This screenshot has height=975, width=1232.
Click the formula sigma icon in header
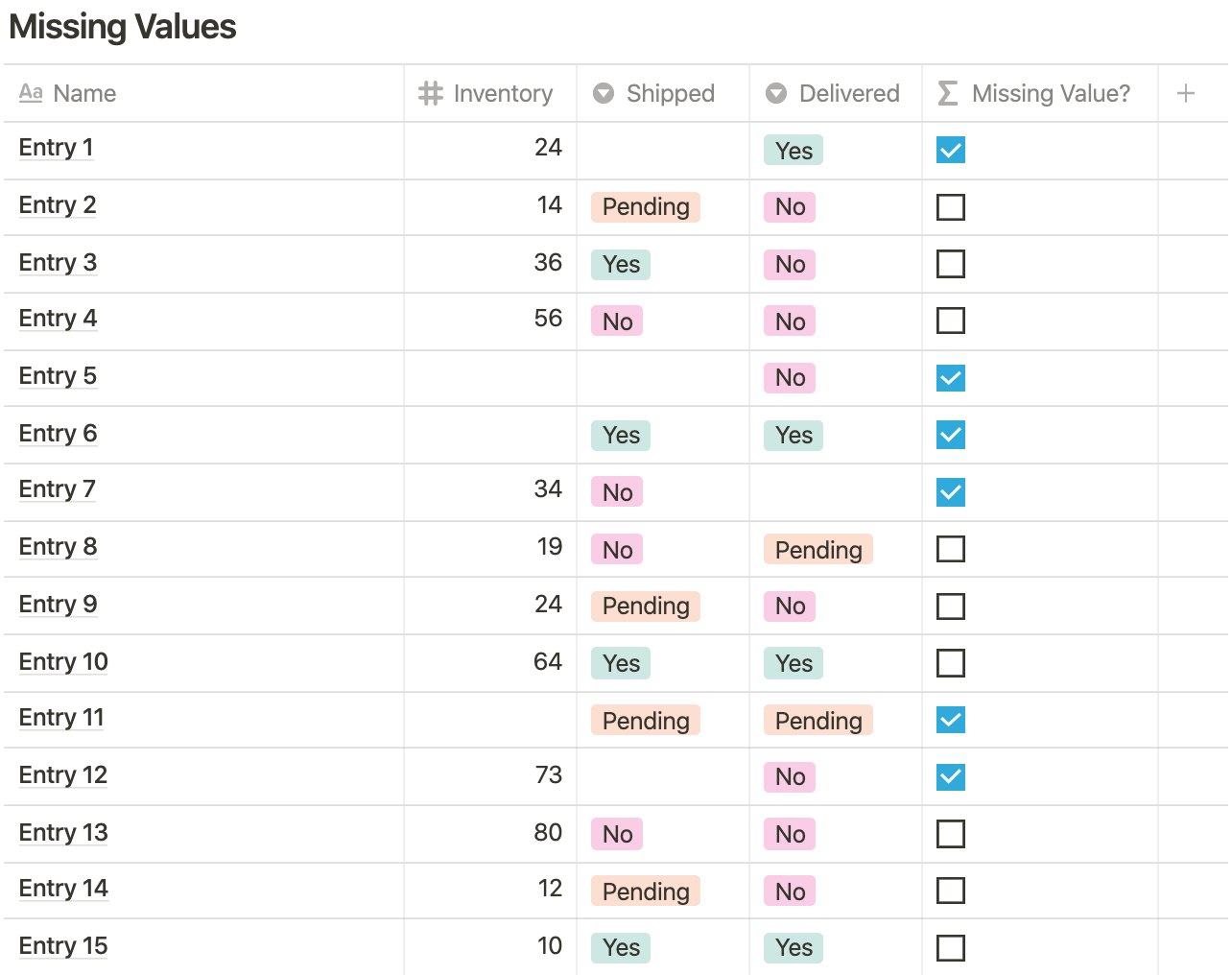point(948,93)
